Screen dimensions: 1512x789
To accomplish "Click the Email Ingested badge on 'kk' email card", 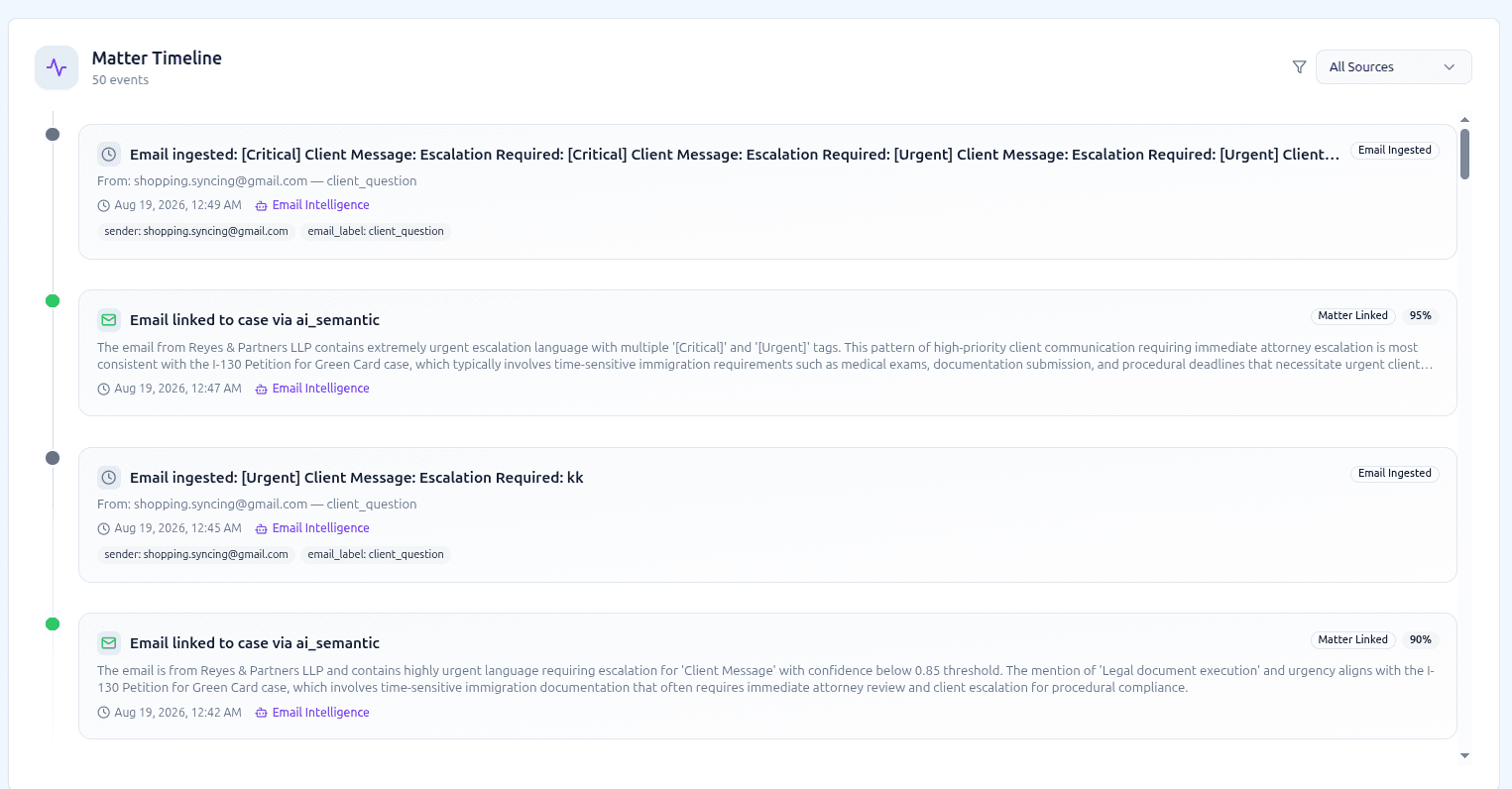I will [x=1394, y=473].
